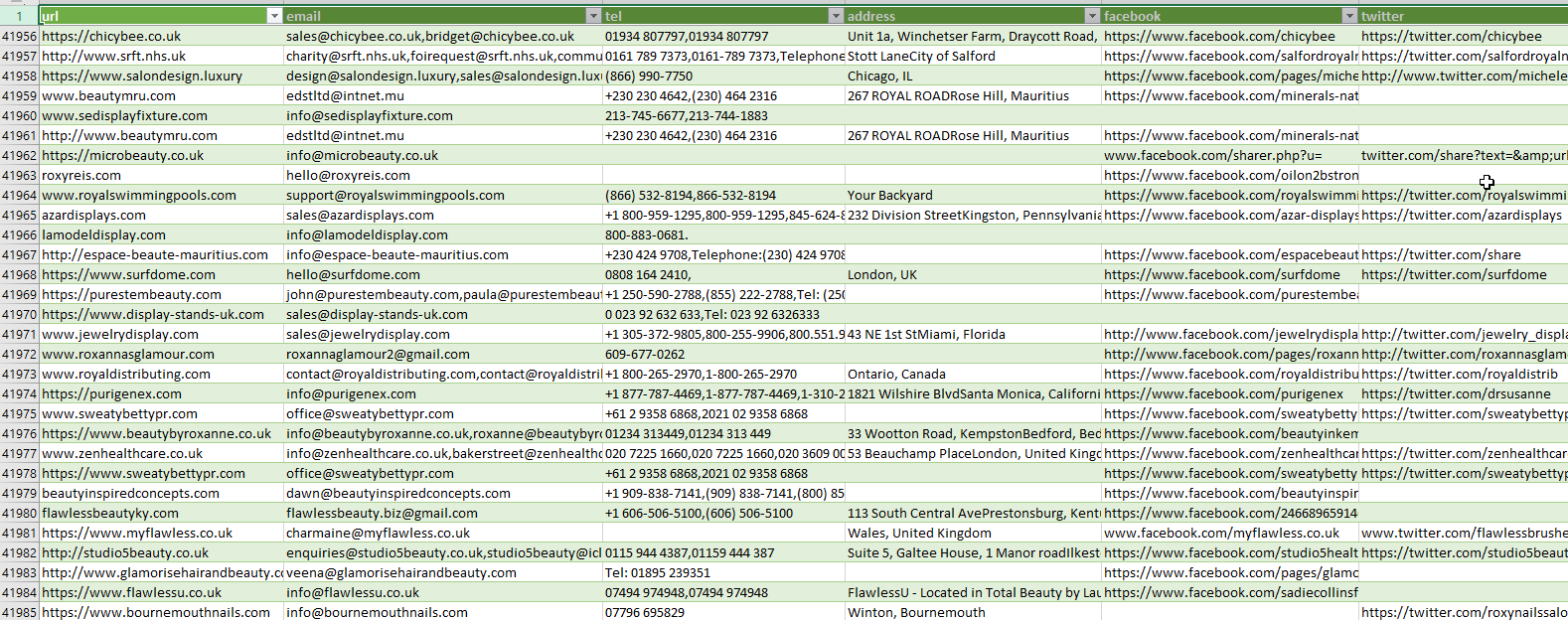Click the Tel: 01895 239351 cell
Viewport: 1568px width, 620px height.
[723, 572]
